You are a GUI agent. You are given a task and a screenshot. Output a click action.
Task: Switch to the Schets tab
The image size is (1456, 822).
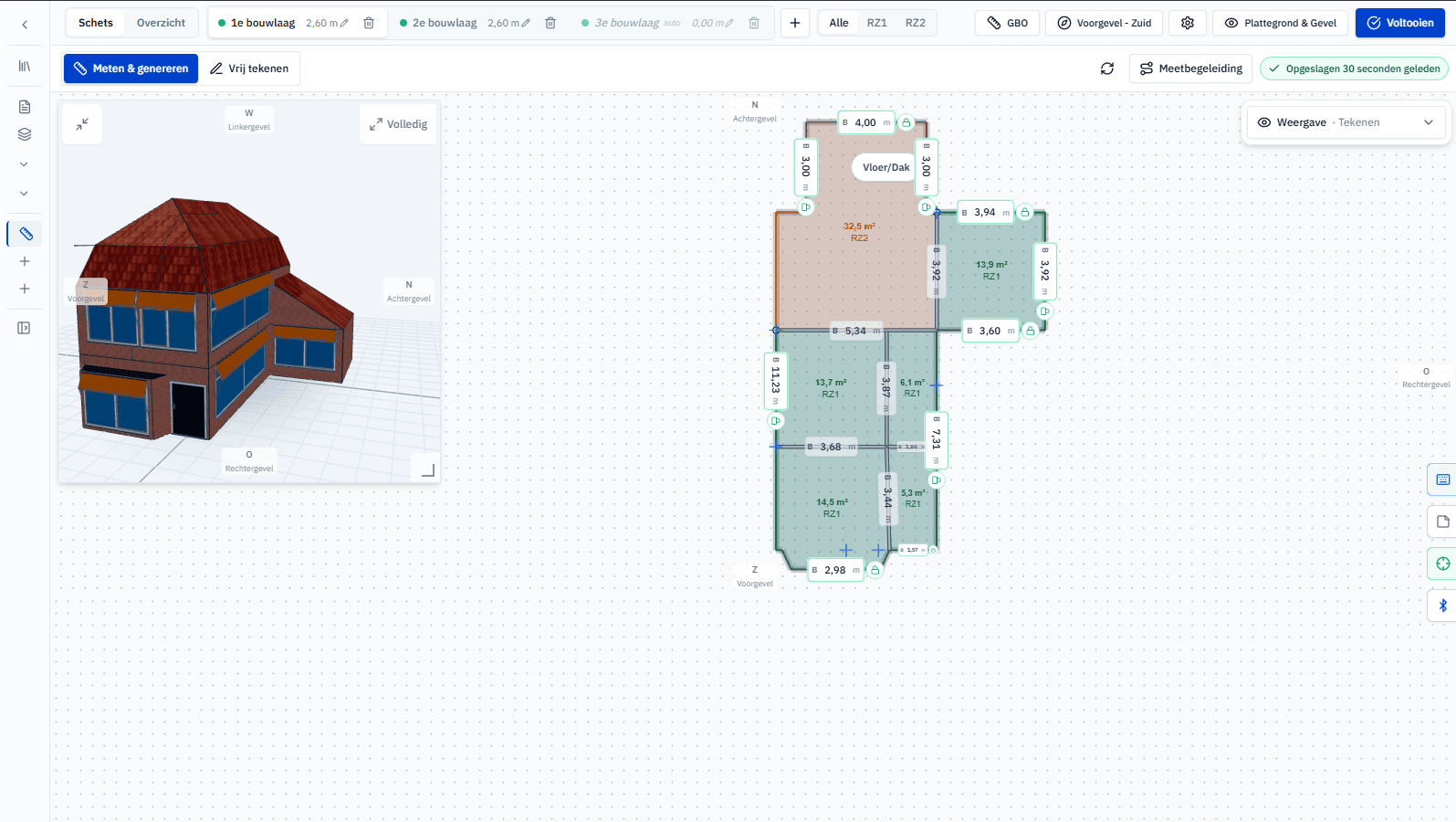coord(96,23)
